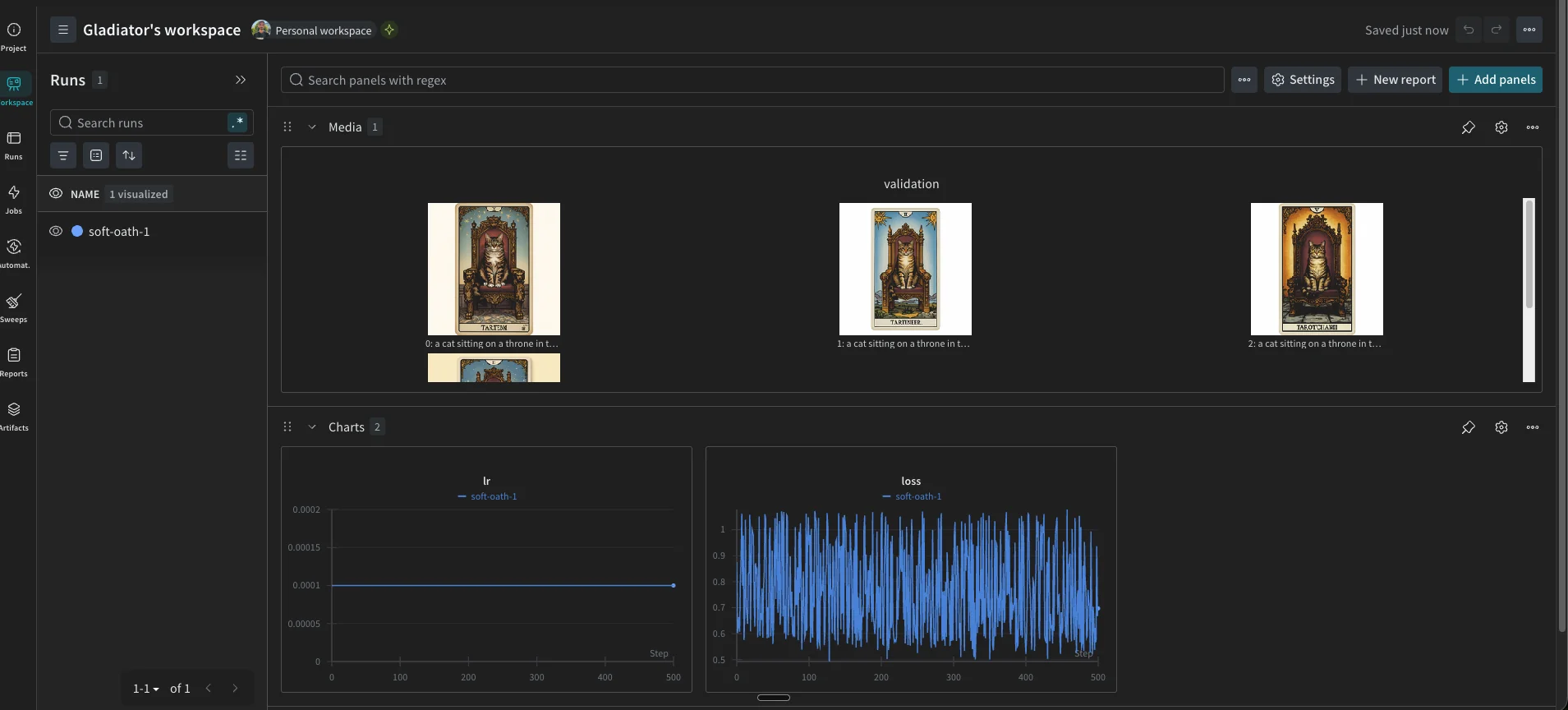Collapse the Media section chevron

(x=312, y=127)
